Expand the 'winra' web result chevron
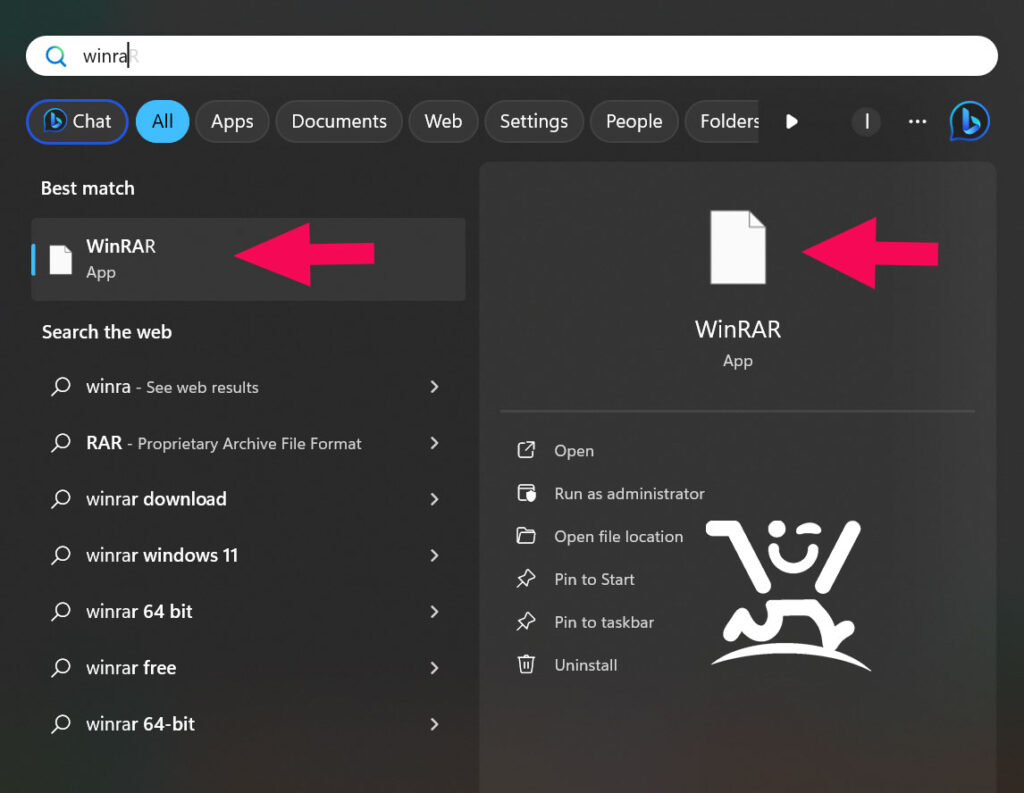Viewport: 1024px width, 793px height. click(x=434, y=387)
